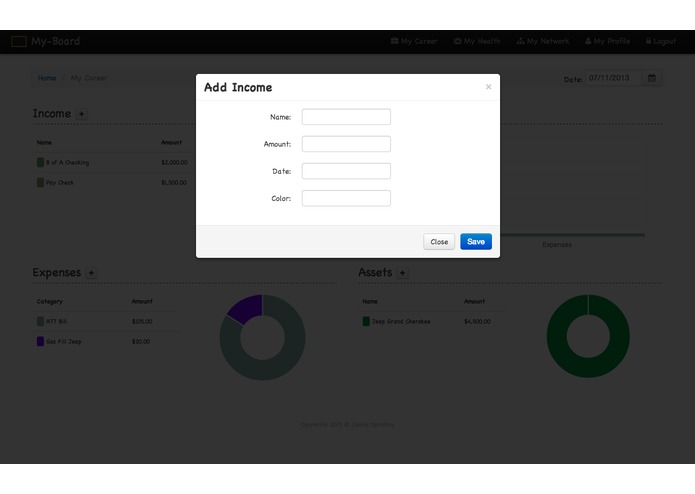Click the Amount input field

coord(346,144)
